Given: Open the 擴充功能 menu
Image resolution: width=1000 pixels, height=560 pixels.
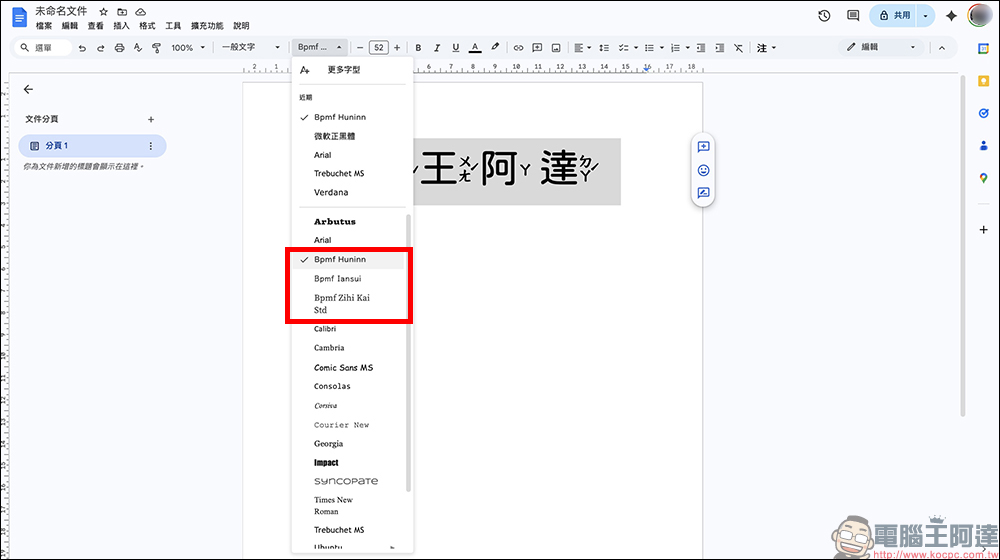Looking at the screenshot, I should point(207,26).
